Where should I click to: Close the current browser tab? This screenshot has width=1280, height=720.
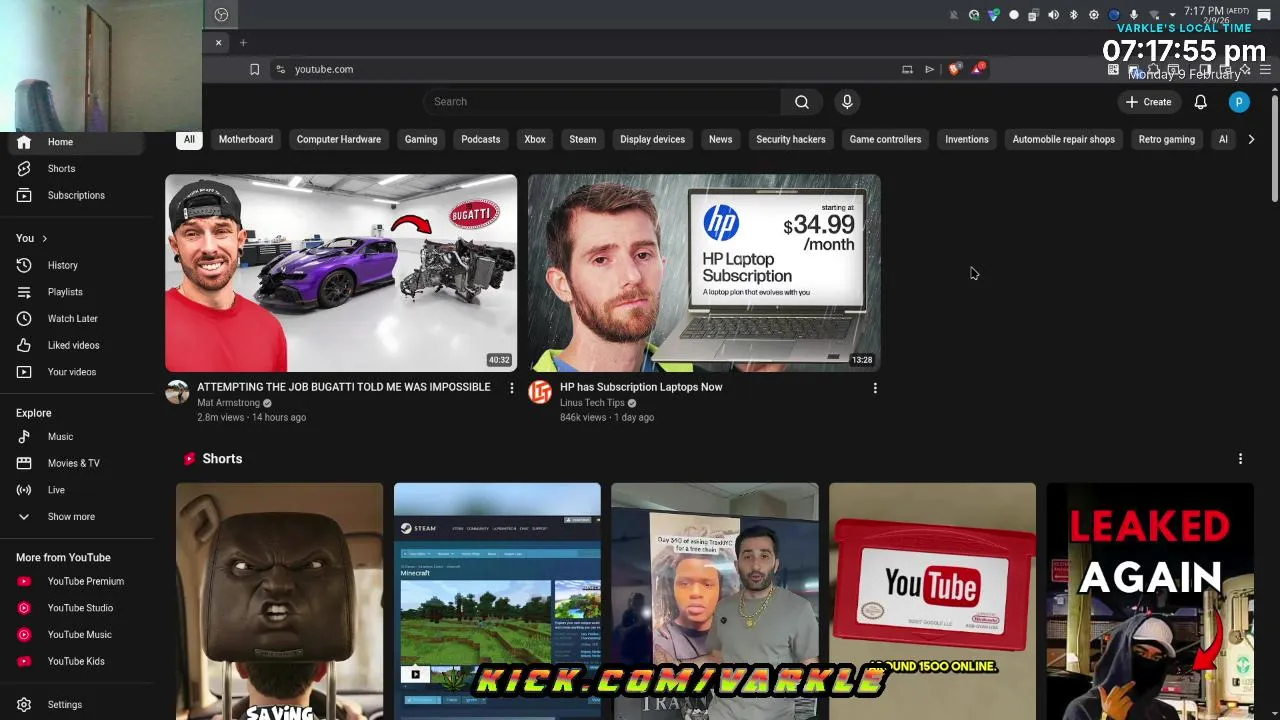[x=218, y=43]
